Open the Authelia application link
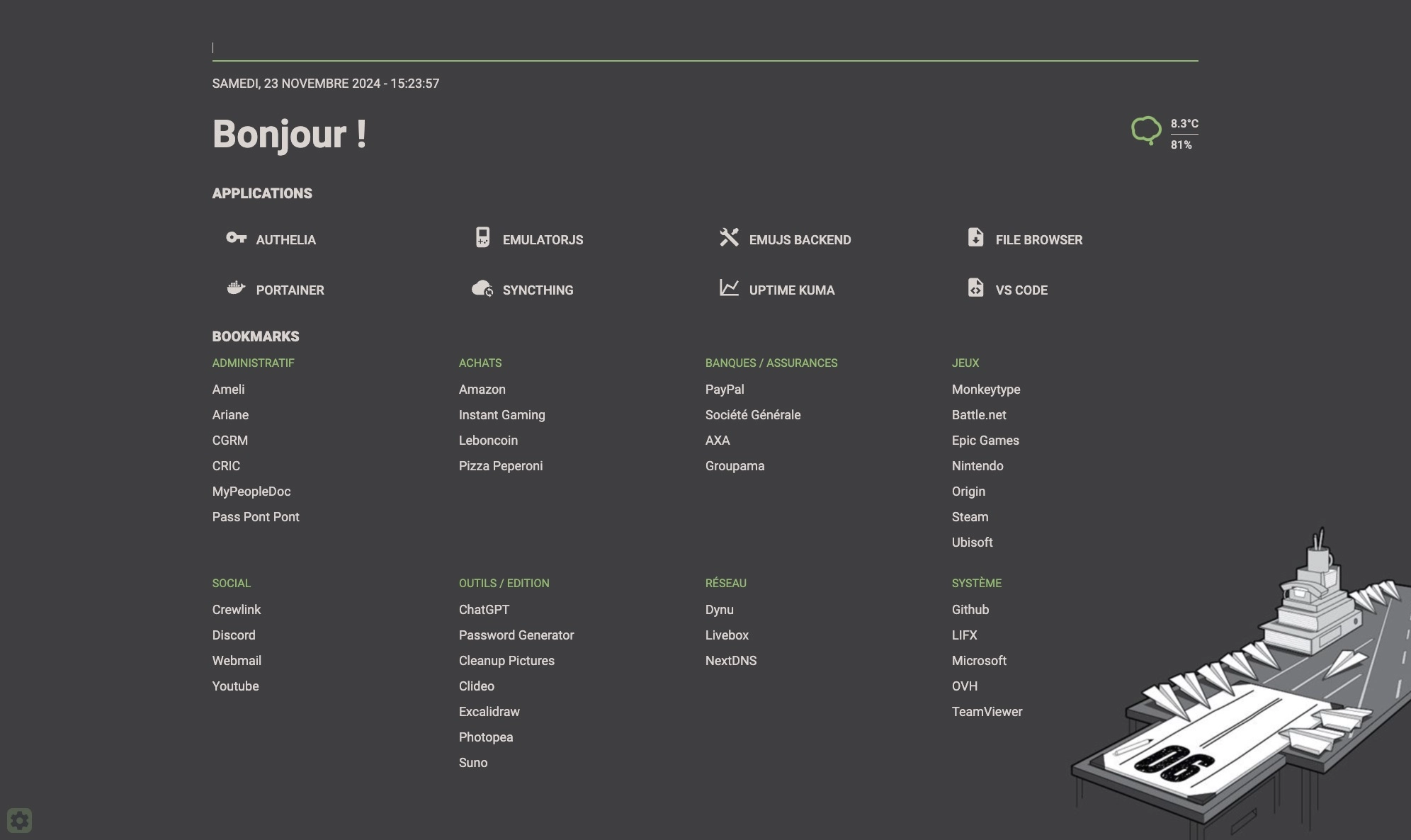This screenshot has width=1411, height=840. [x=286, y=240]
